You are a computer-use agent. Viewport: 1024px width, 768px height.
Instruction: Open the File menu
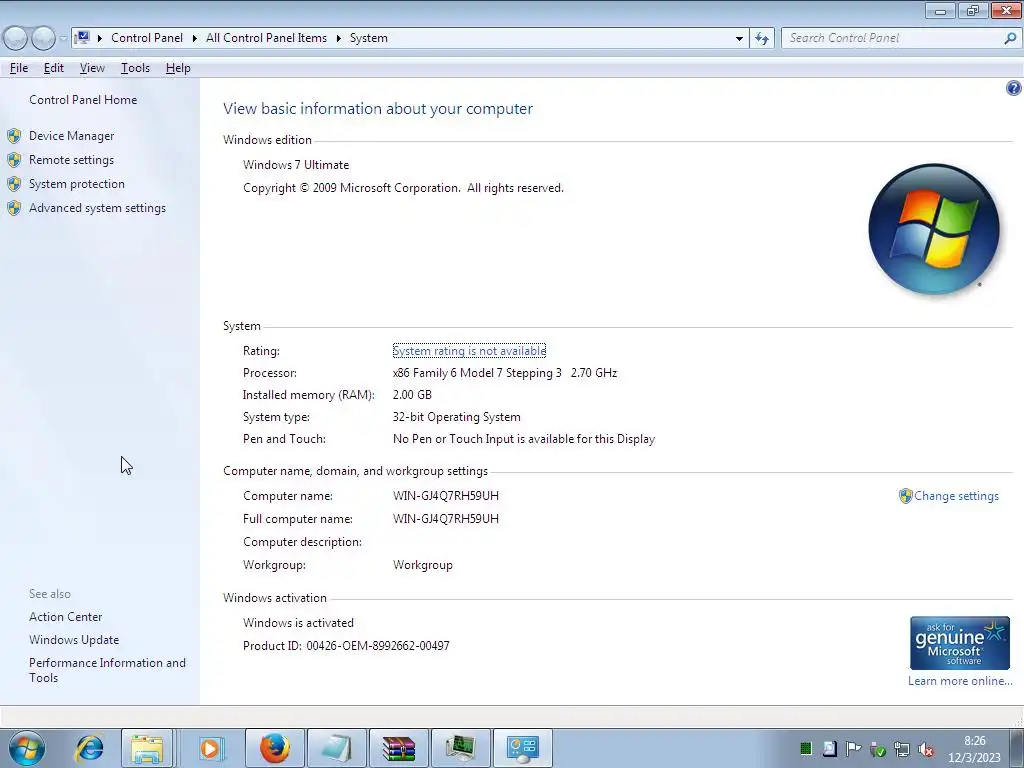click(x=19, y=68)
